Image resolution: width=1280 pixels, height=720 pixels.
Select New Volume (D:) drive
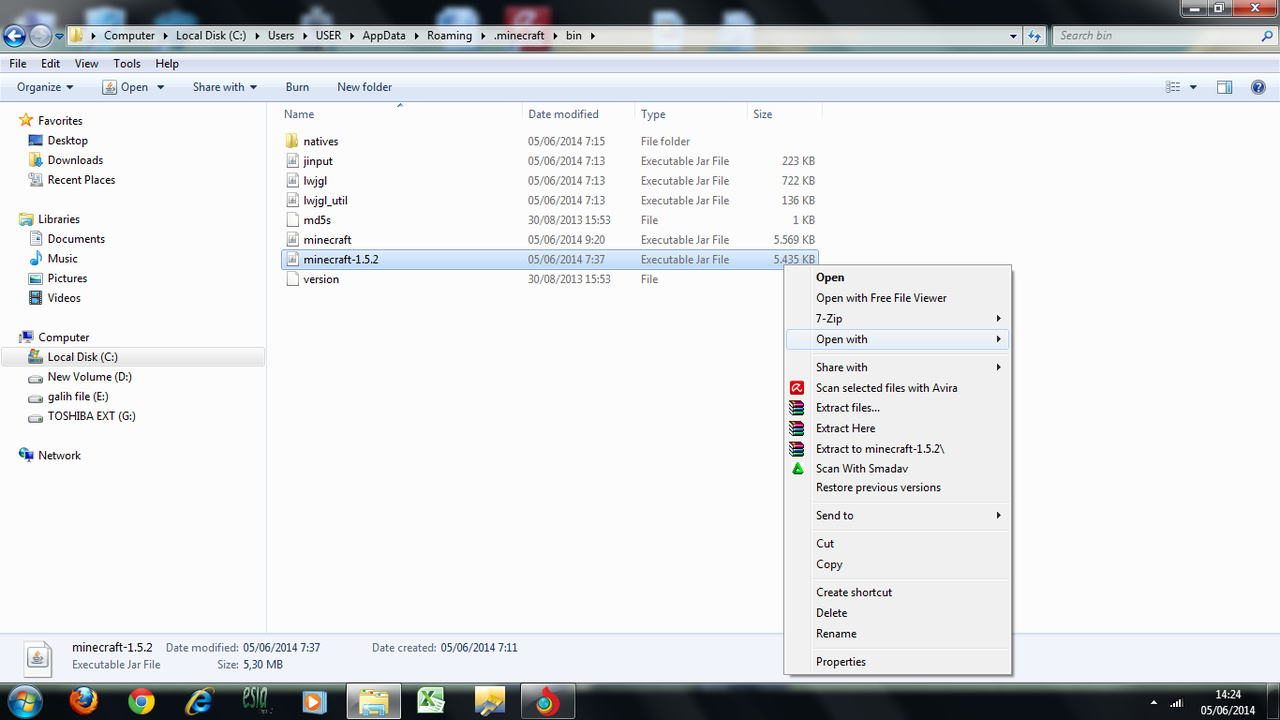click(89, 377)
